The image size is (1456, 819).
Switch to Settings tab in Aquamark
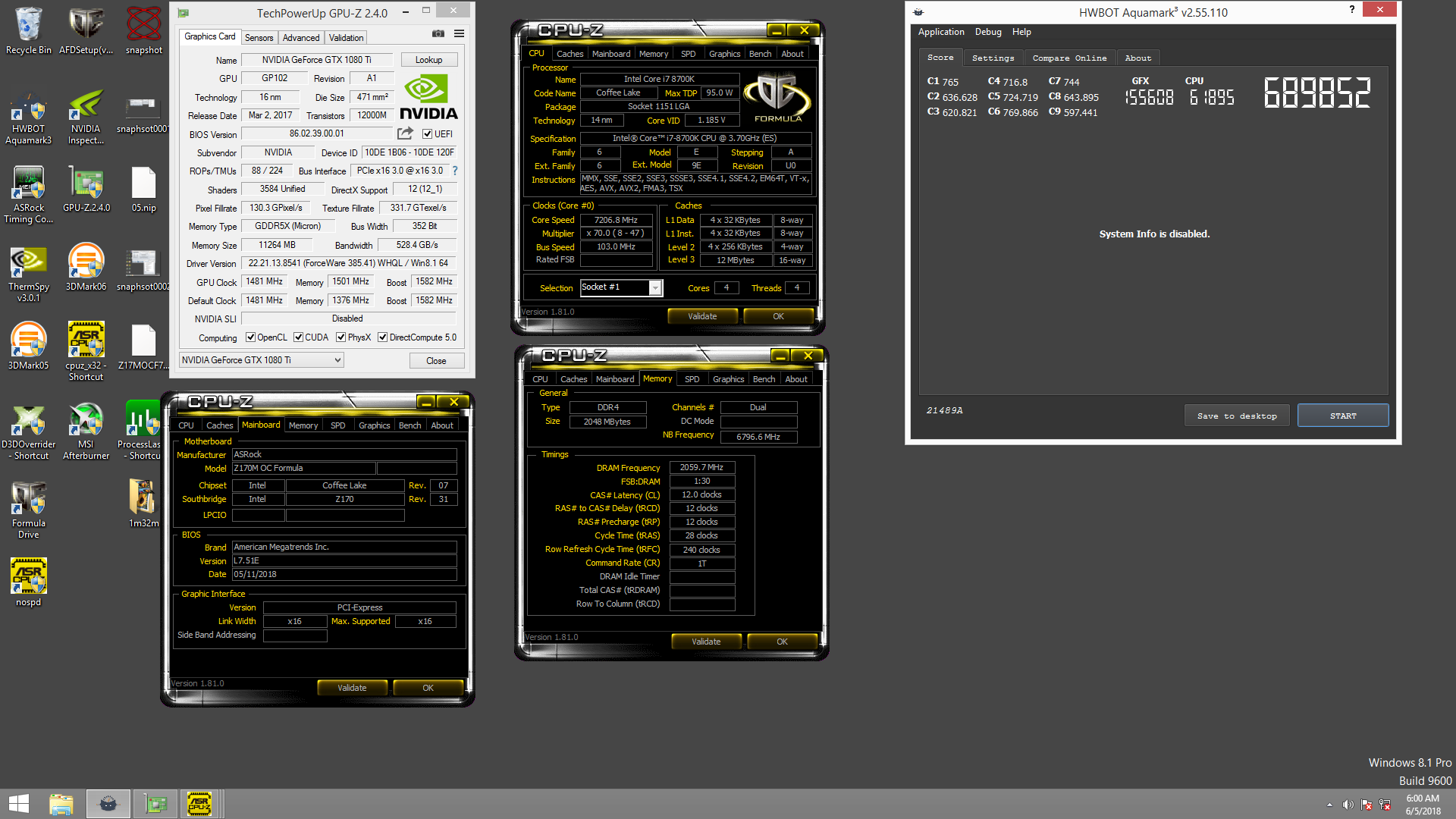(x=993, y=58)
